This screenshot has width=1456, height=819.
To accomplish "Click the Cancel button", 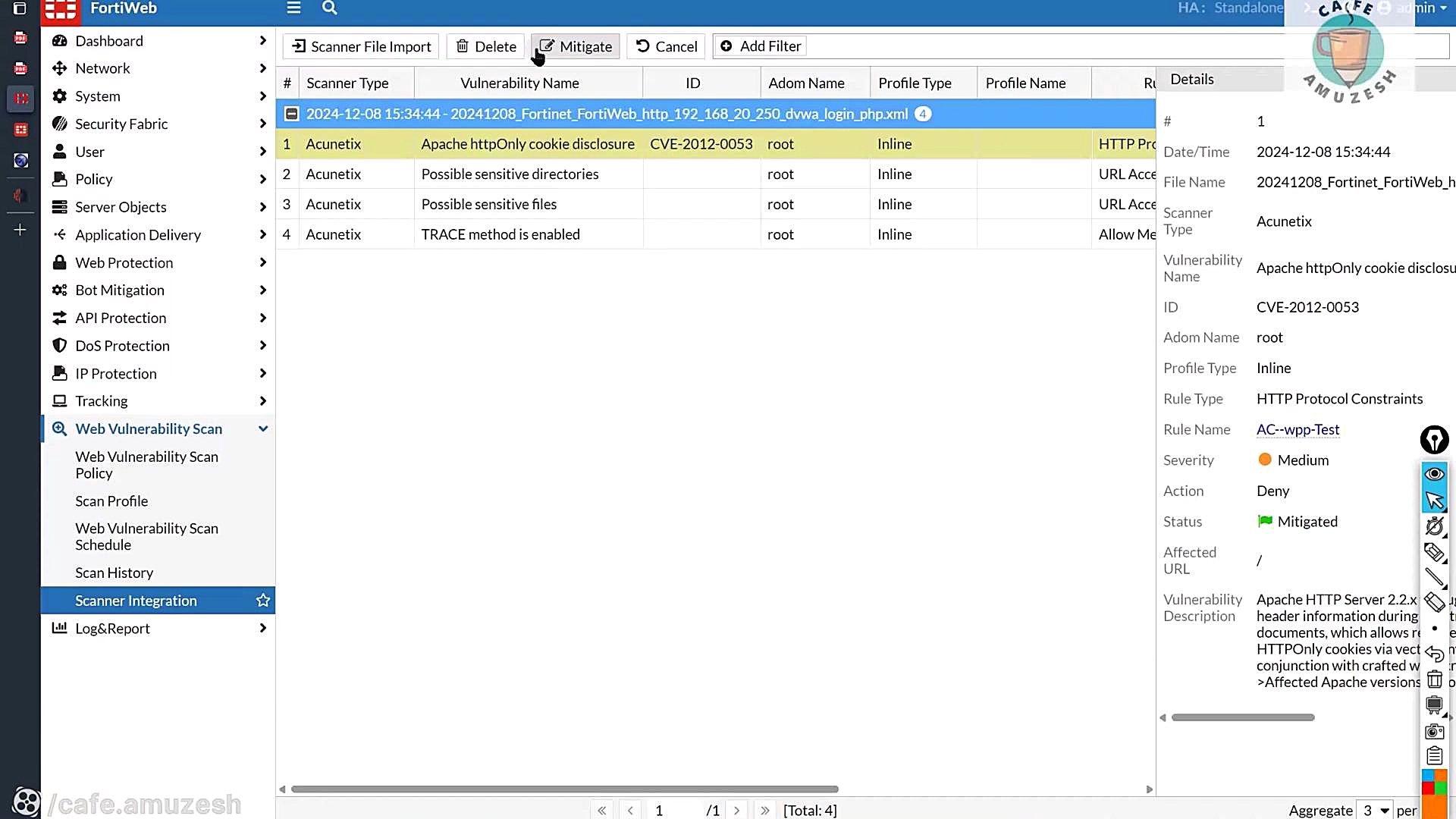I will [666, 46].
